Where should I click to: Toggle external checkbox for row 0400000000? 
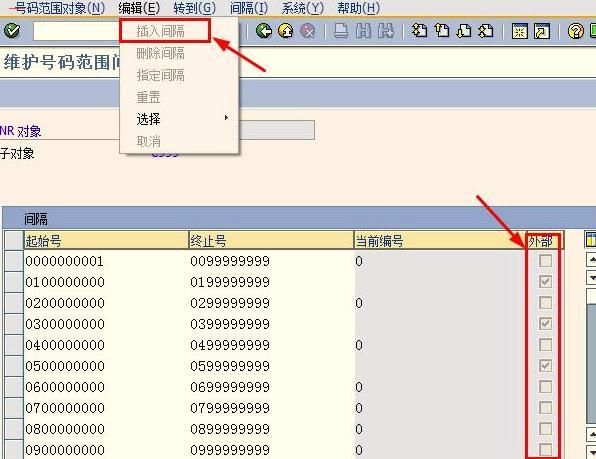tap(545, 345)
